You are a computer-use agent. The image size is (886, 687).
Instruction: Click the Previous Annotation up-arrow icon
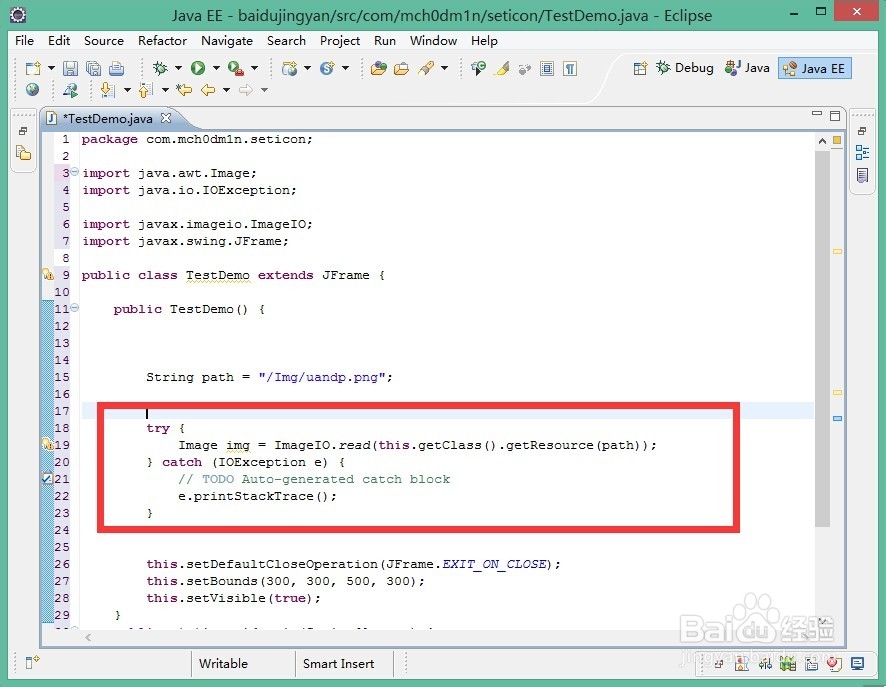pyautogui.click(x=146, y=89)
